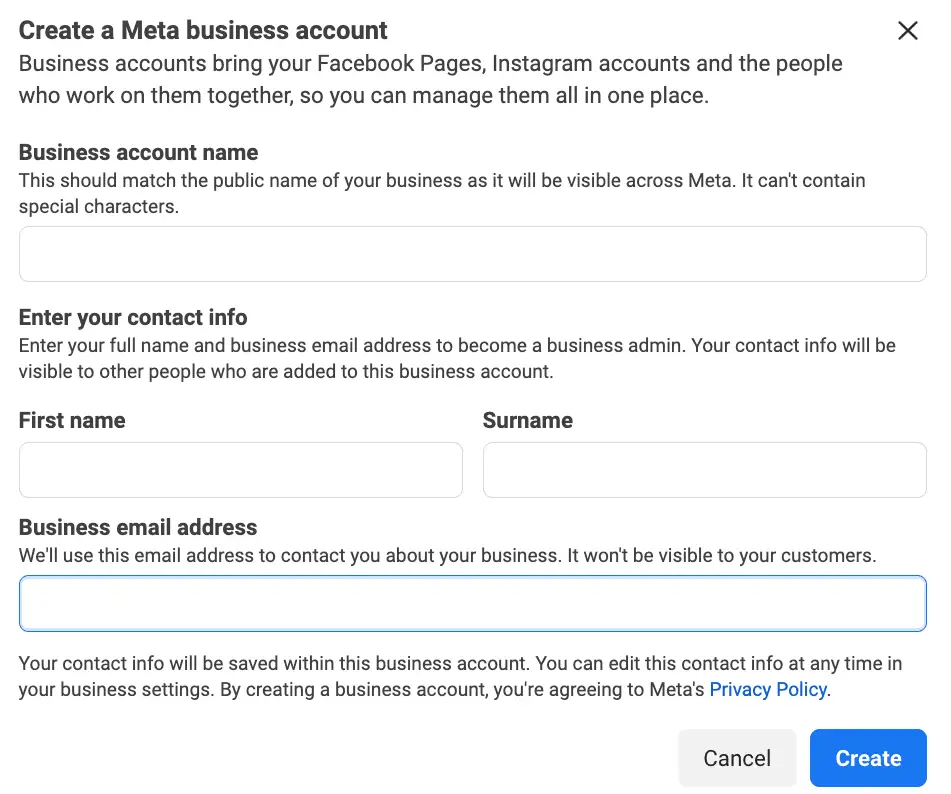Click the note about email visibility to customers
This screenshot has width=951, height=794.
click(x=447, y=556)
